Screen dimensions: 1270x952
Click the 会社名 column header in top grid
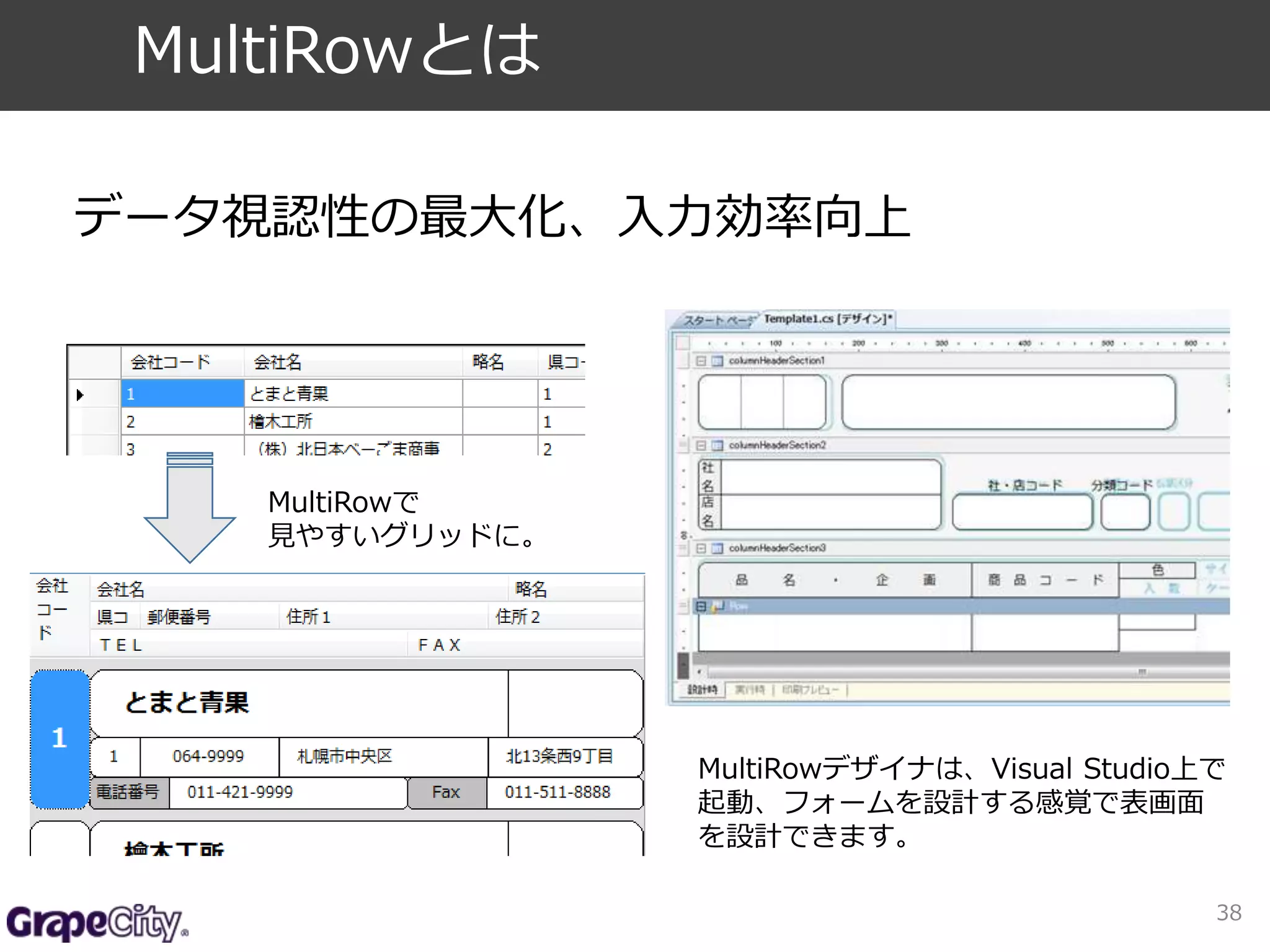pos(353,361)
